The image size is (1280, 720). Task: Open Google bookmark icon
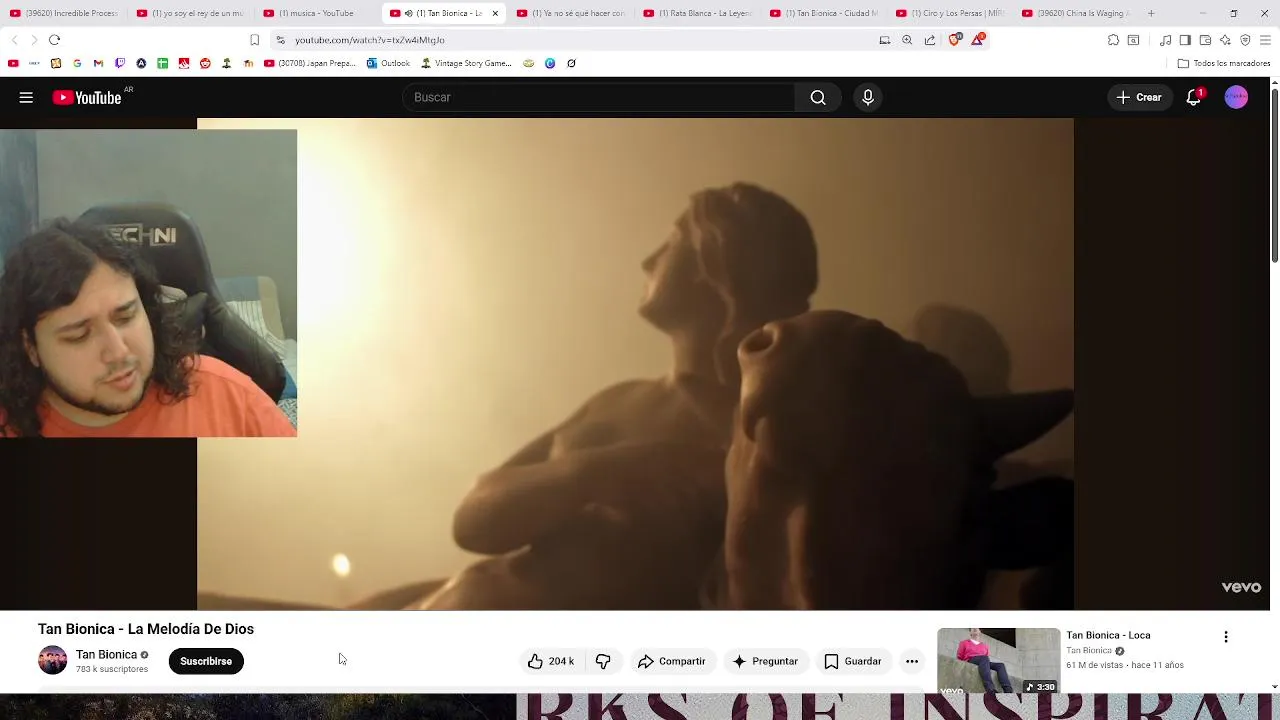77,63
